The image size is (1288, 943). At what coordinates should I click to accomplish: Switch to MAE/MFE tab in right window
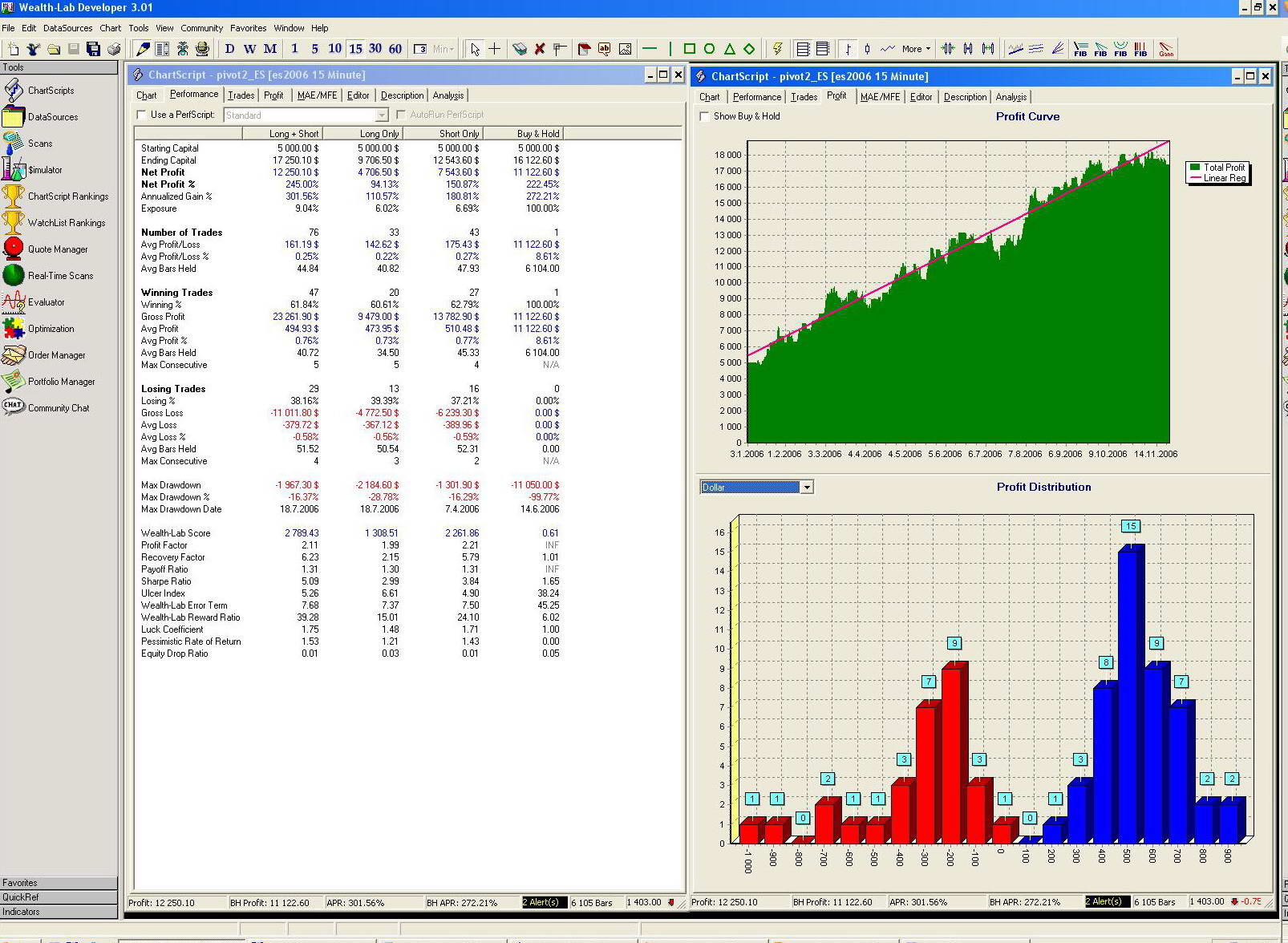(x=880, y=97)
